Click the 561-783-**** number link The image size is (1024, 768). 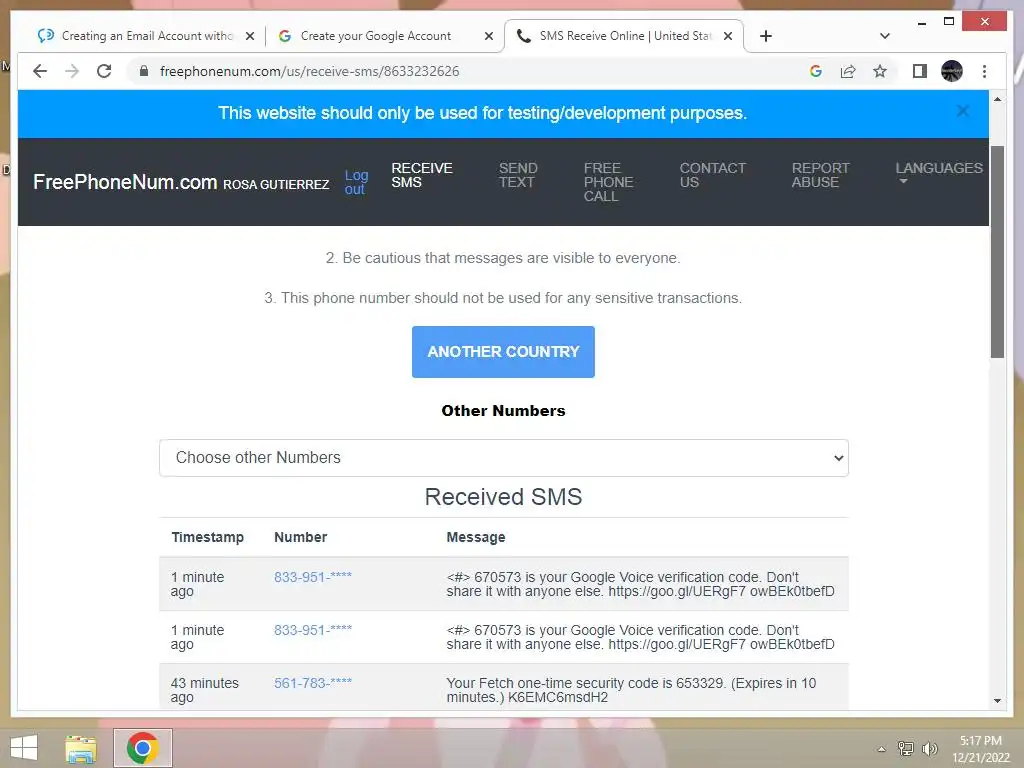tap(313, 682)
